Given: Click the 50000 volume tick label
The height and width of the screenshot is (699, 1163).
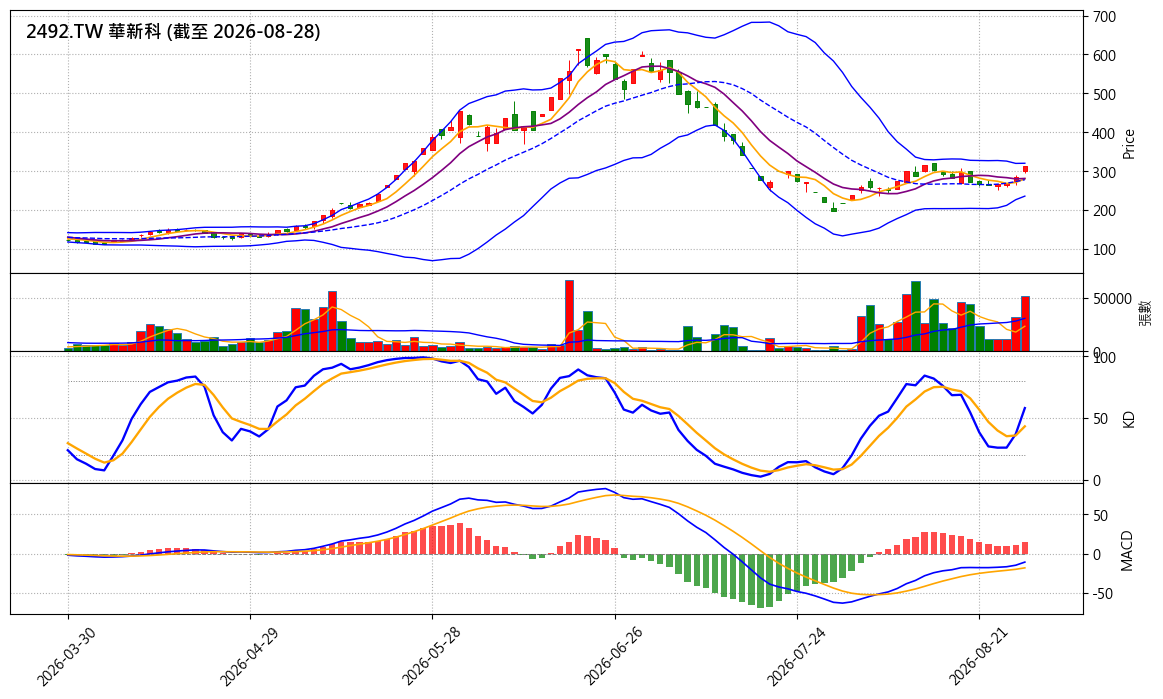Looking at the screenshot, I should coord(1111,299).
